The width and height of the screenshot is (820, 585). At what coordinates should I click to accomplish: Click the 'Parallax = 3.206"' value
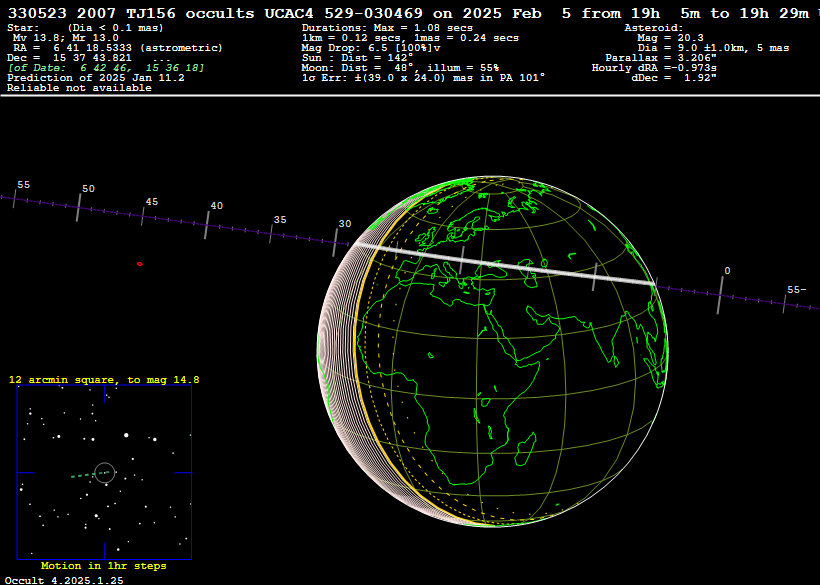pyautogui.click(x=661, y=58)
